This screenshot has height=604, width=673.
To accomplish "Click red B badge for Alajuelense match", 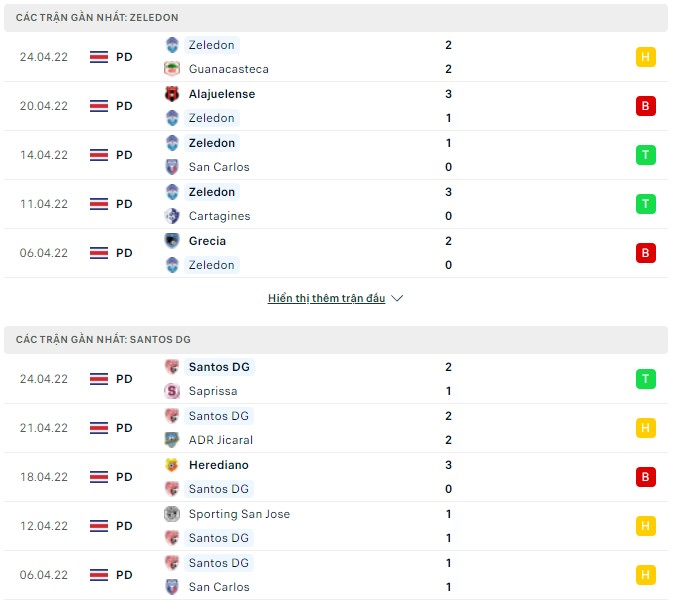I will (645, 106).
